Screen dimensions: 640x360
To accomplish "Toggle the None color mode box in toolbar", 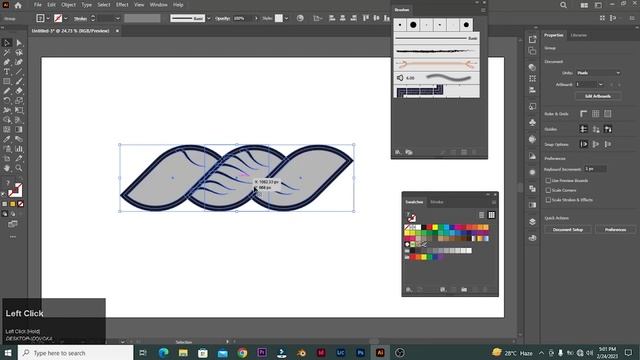I will coord(20,204).
